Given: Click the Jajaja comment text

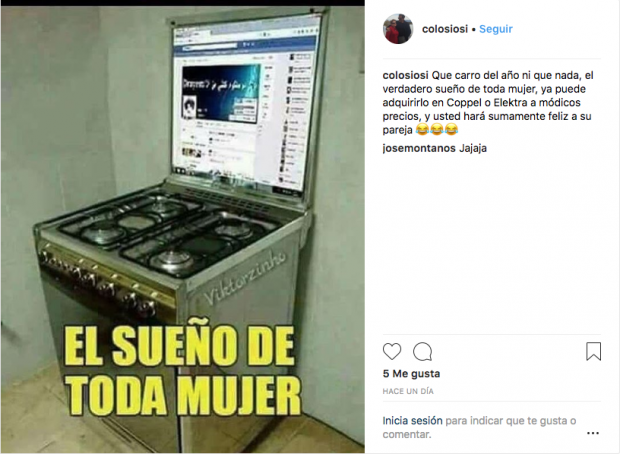Looking at the screenshot, I should (x=473, y=148).
